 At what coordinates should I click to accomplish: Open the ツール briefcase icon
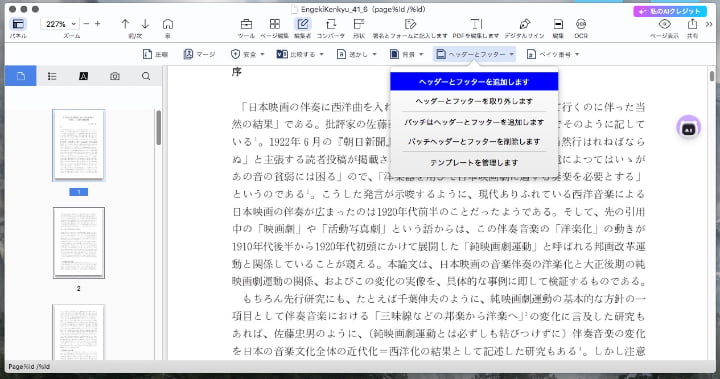[246, 24]
